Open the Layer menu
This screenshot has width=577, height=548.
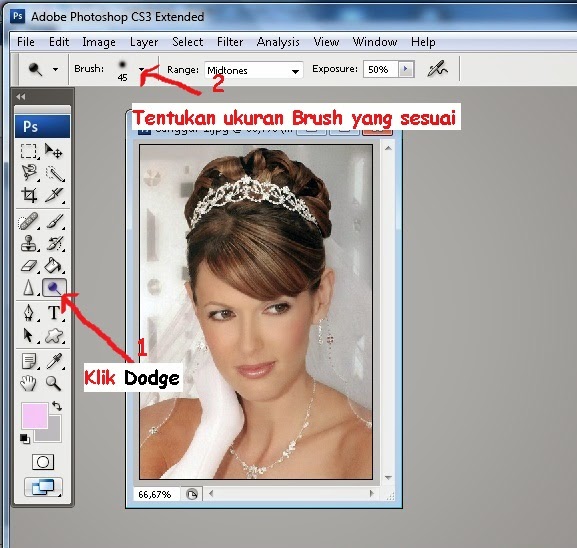point(144,42)
